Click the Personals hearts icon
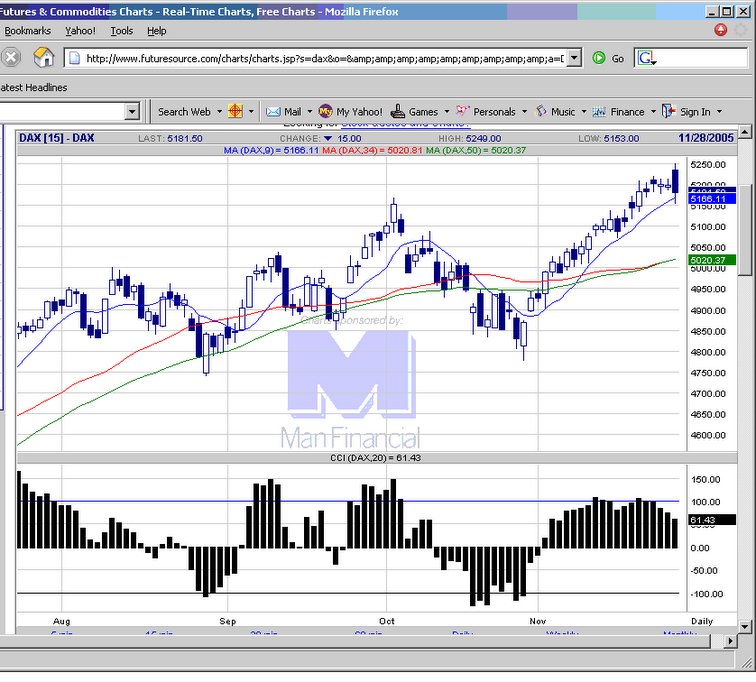 [x=462, y=111]
